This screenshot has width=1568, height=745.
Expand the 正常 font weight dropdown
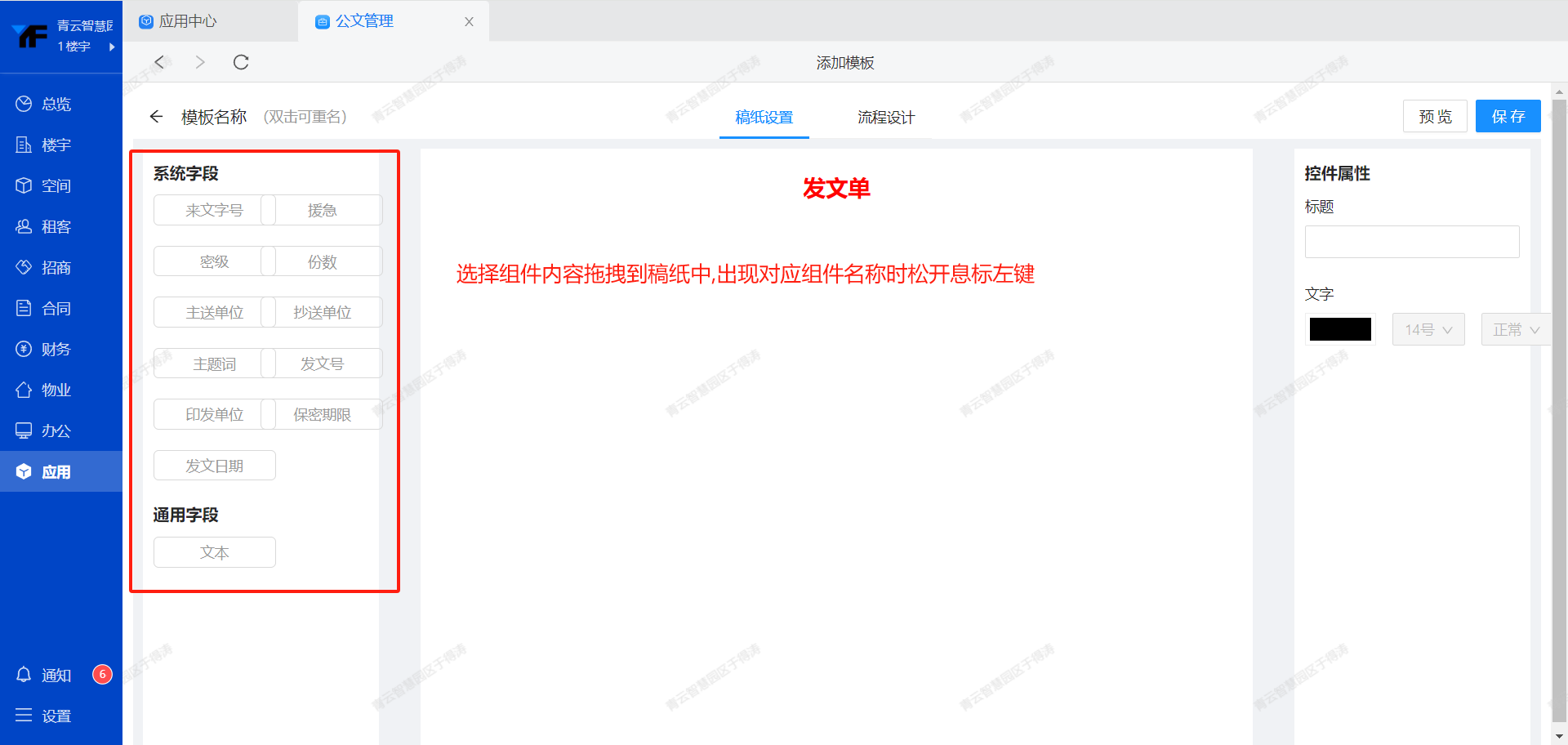click(x=1515, y=329)
